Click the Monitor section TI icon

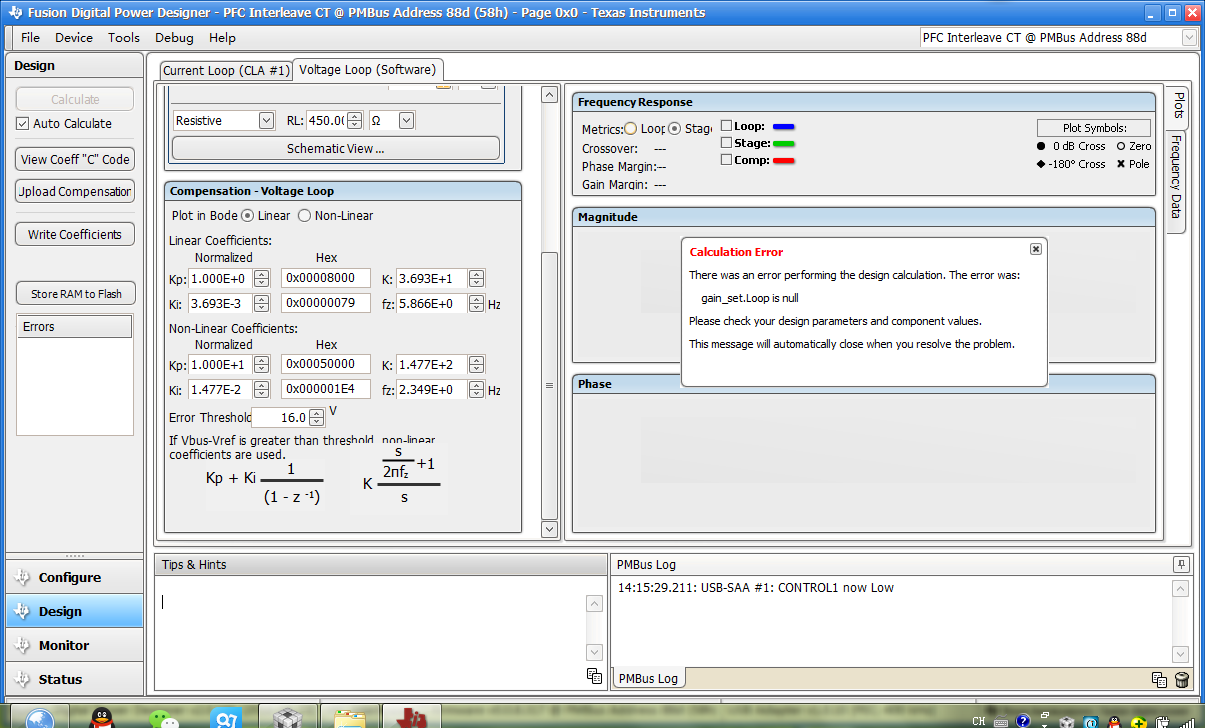tap(22, 645)
